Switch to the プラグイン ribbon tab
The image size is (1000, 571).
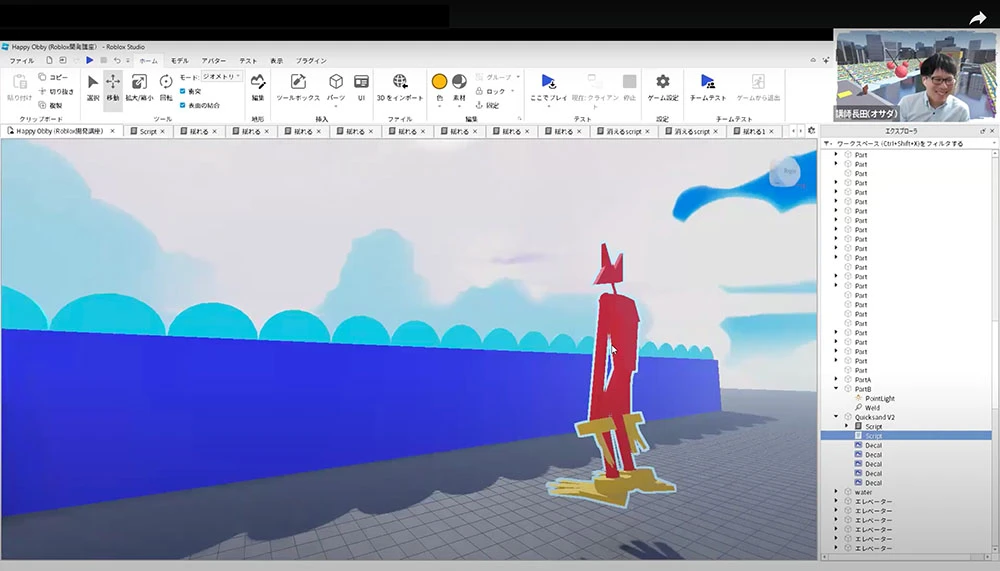tap(311, 61)
